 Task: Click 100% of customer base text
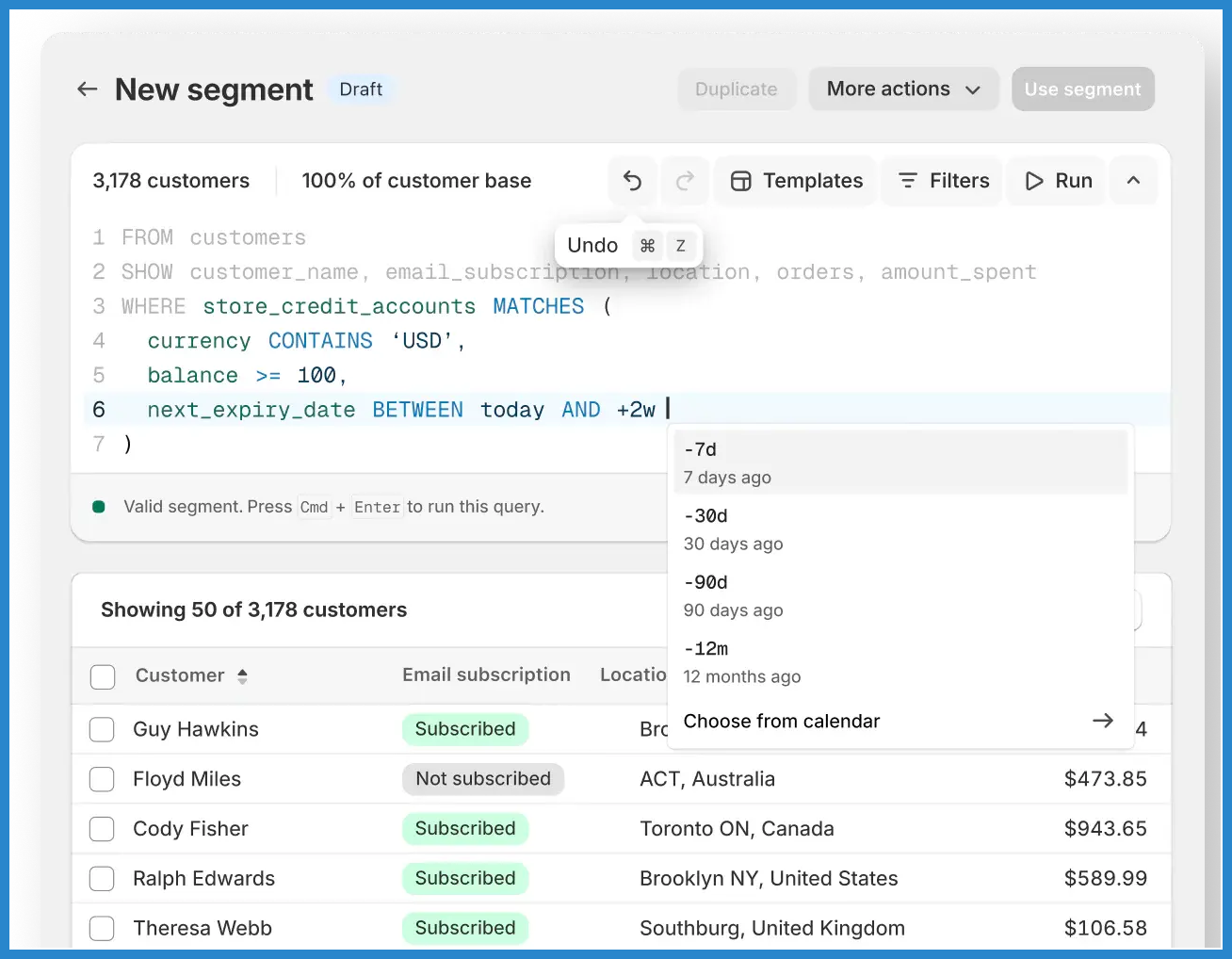click(x=416, y=181)
